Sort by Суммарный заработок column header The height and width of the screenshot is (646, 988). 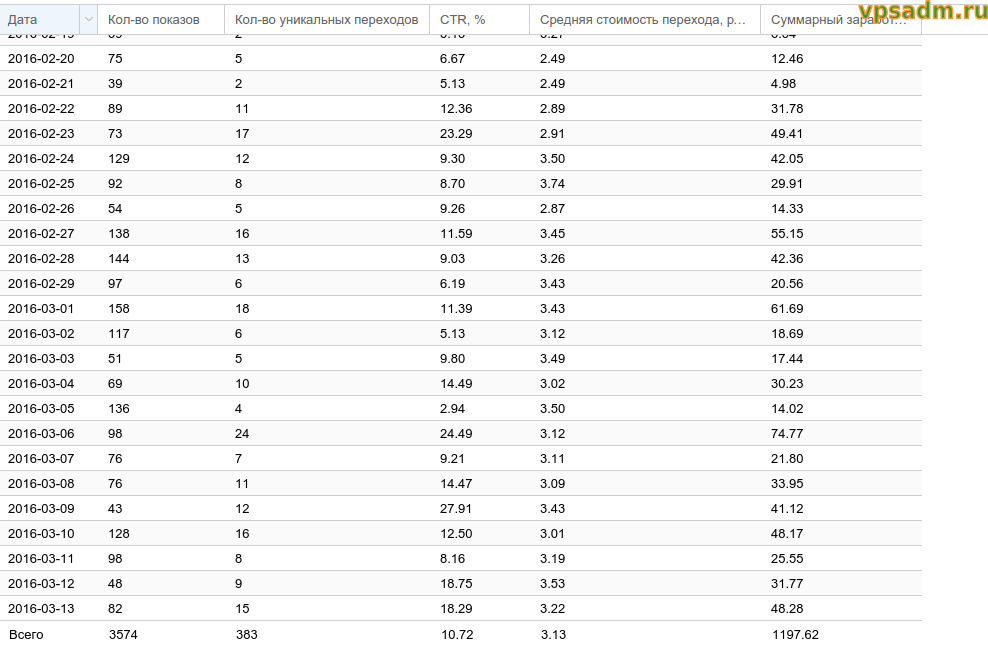838,20
